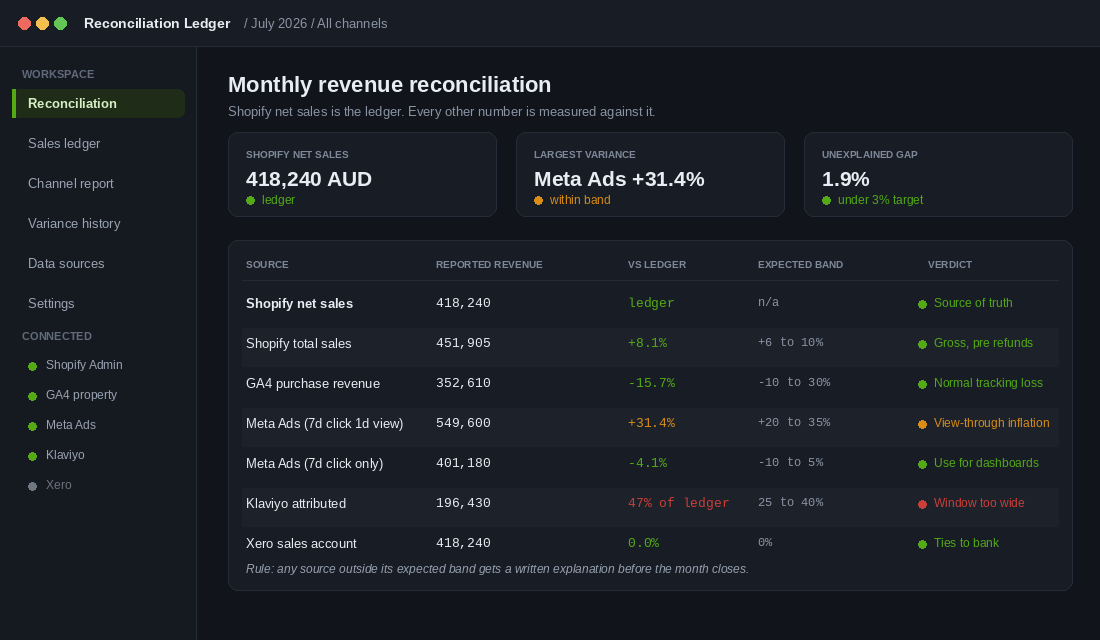Click status dot beside Meta Ads connection
The image size is (1100, 640).
pyautogui.click(x=32, y=427)
